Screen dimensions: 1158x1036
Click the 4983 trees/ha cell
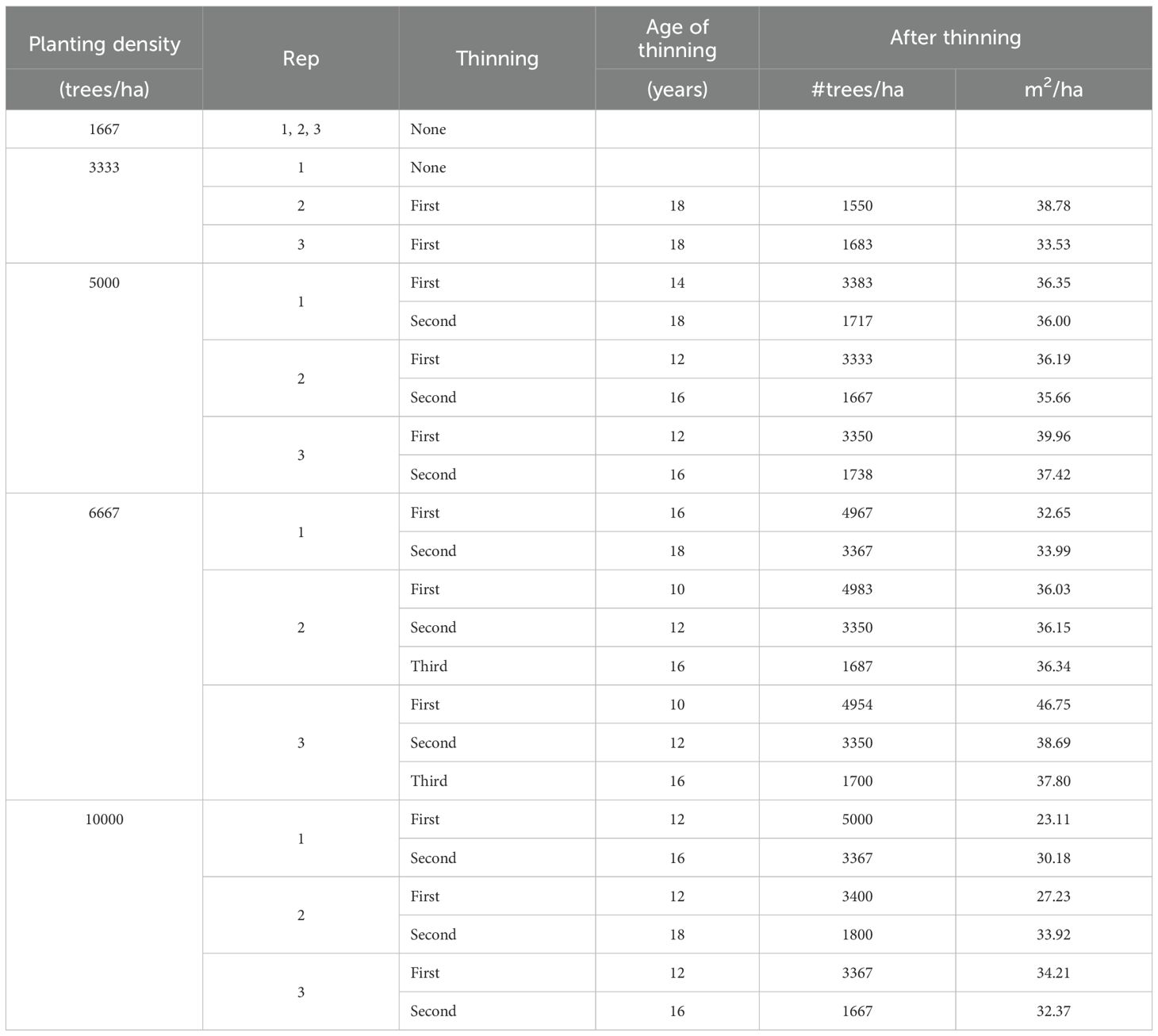point(857,589)
